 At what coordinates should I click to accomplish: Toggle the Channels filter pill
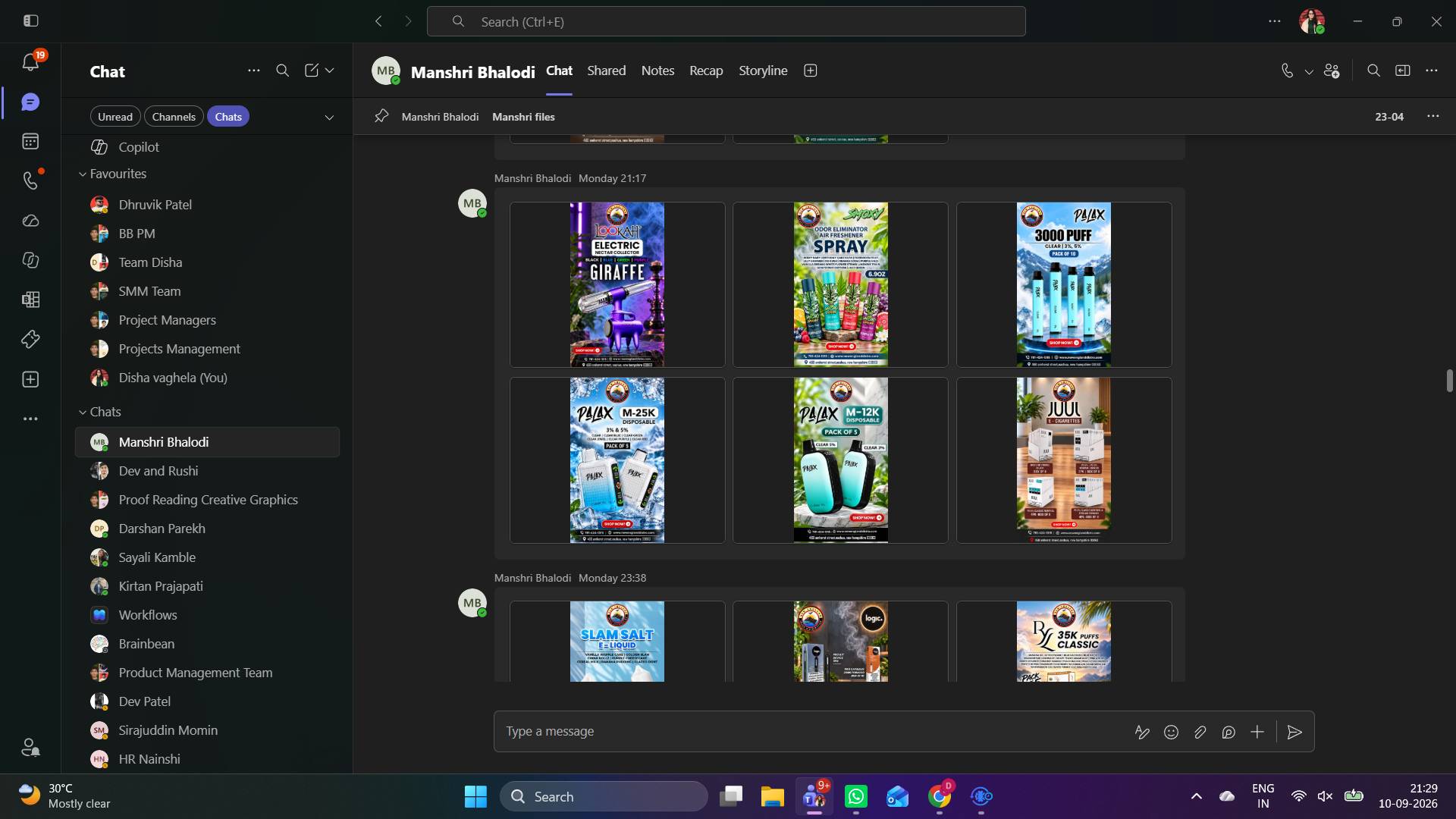pyautogui.click(x=174, y=117)
